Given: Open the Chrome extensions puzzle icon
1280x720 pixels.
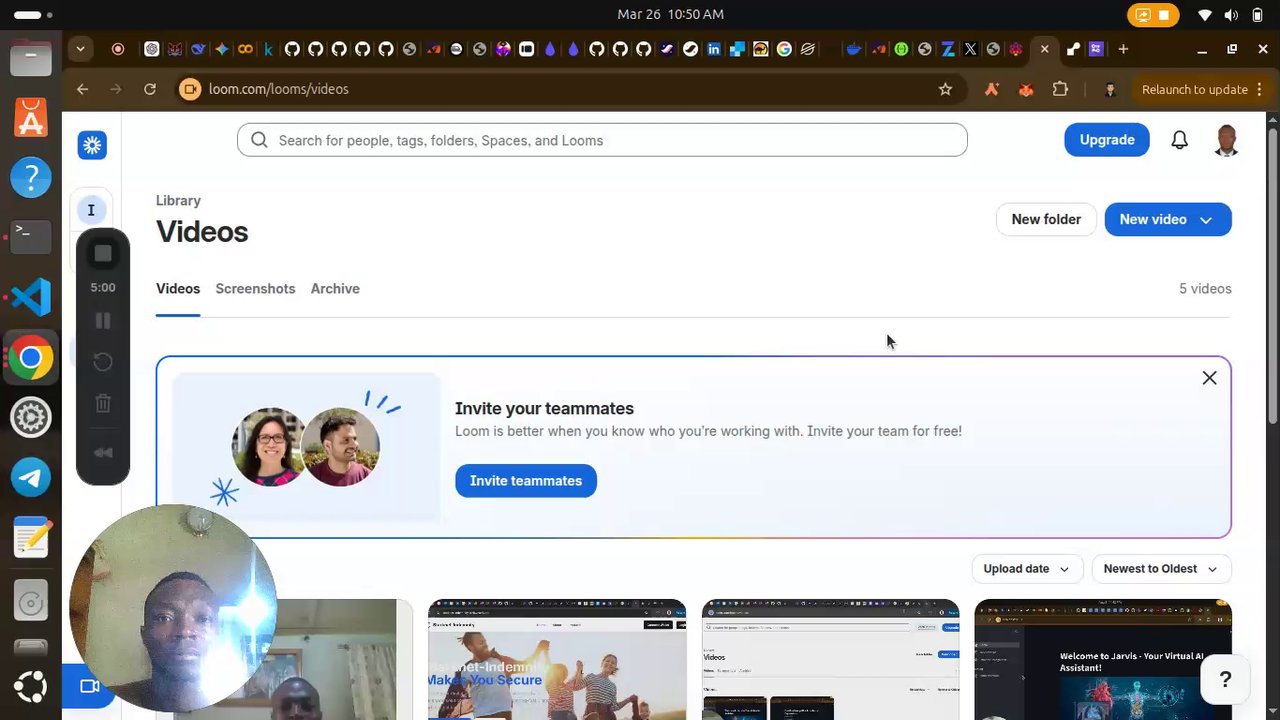Looking at the screenshot, I should 1060,89.
